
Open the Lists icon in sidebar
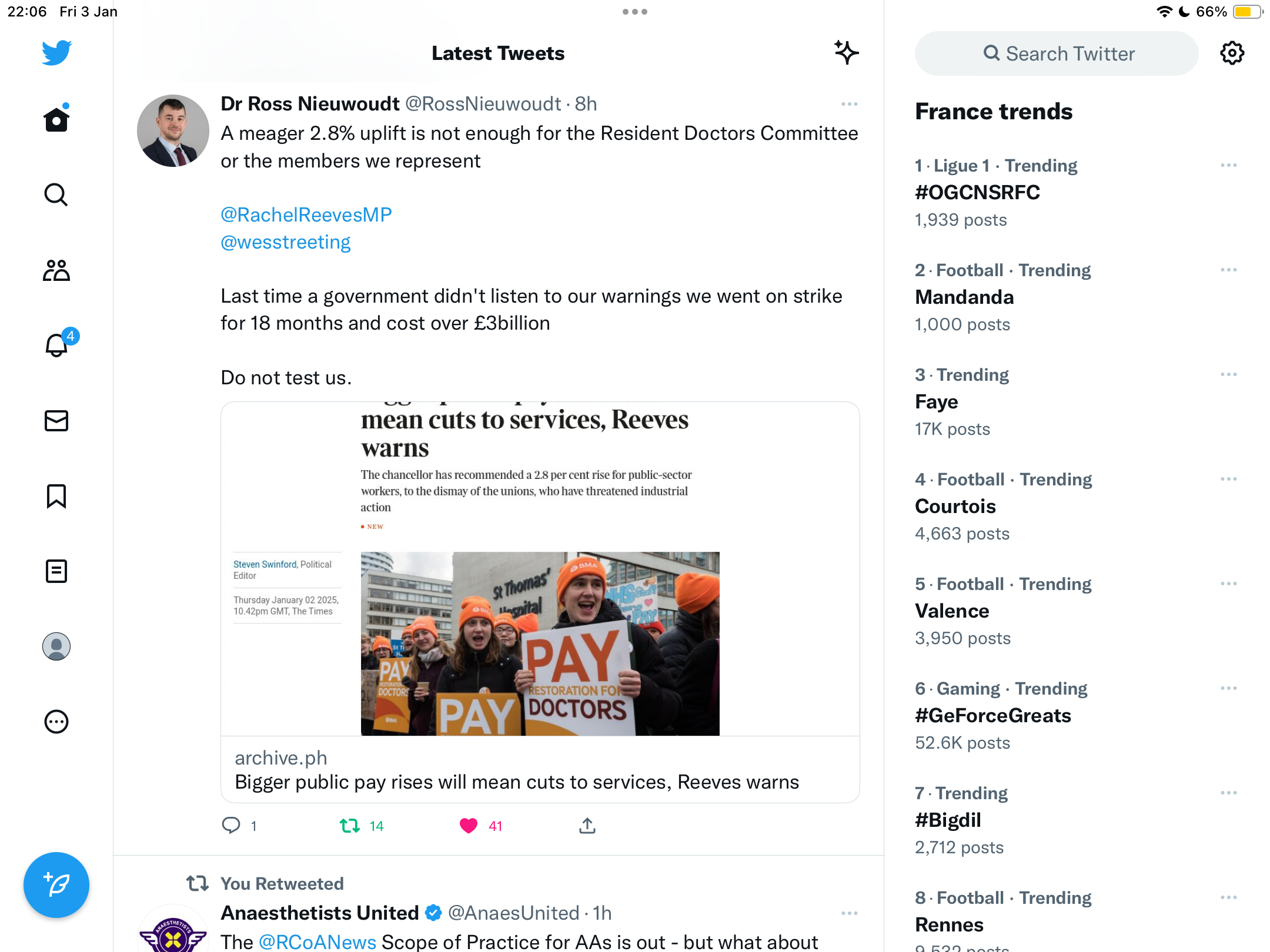tap(56, 571)
